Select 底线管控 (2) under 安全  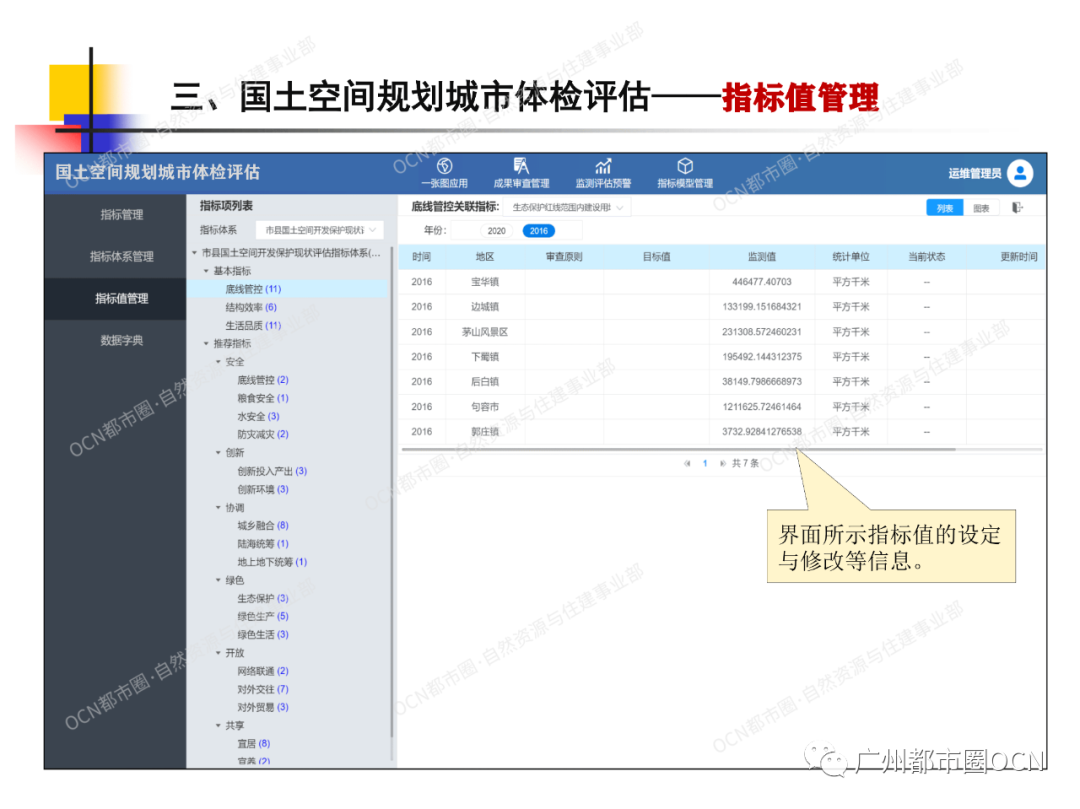tap(262, 380)
